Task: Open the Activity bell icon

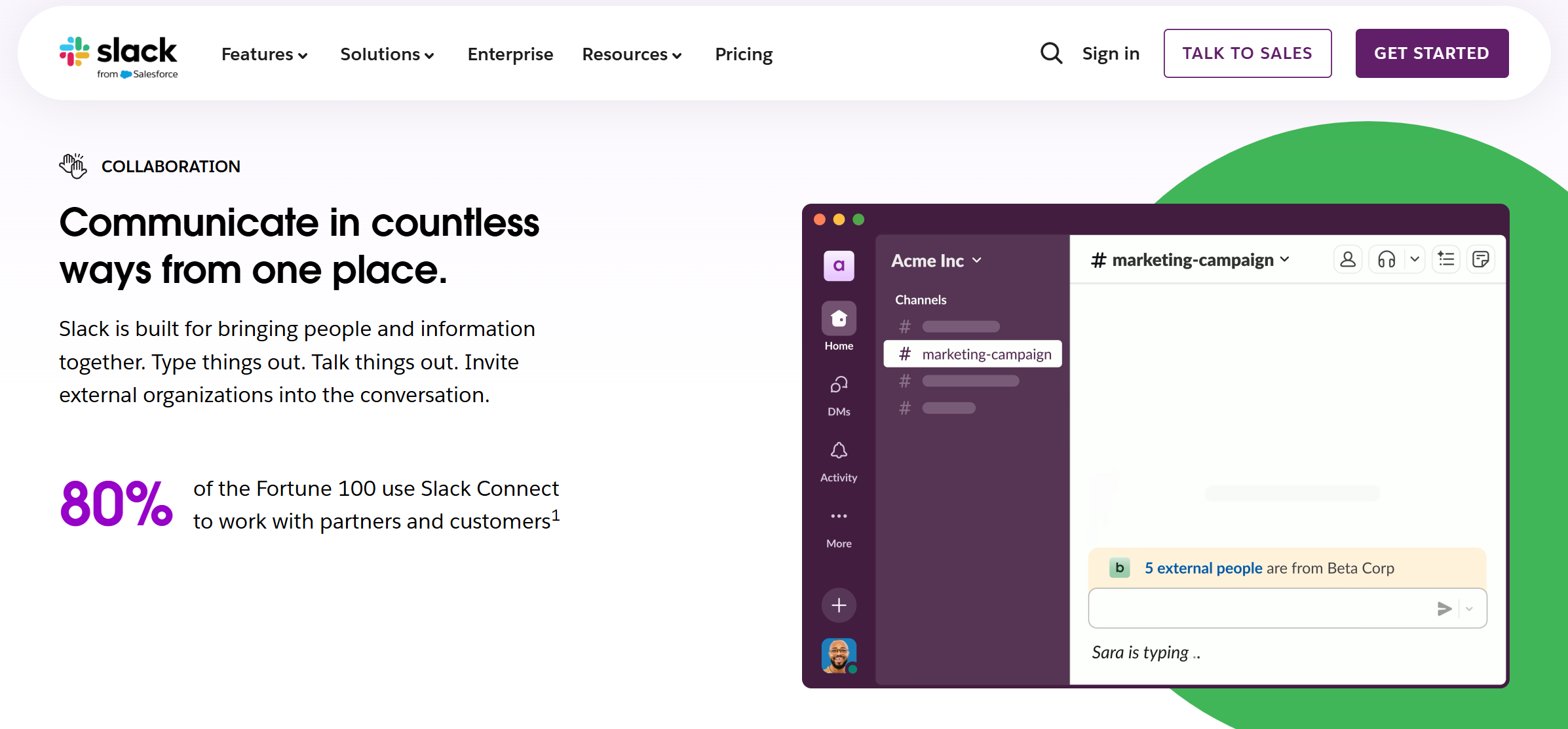Action: pos(839,451)
